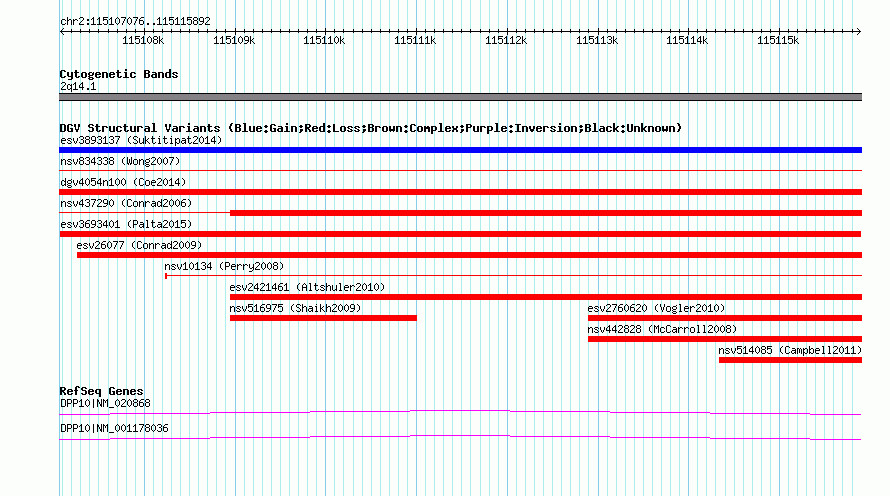Open the nsv514085 (Campbell2011) label
Screen dimensions: 890x496
[790, 350]
